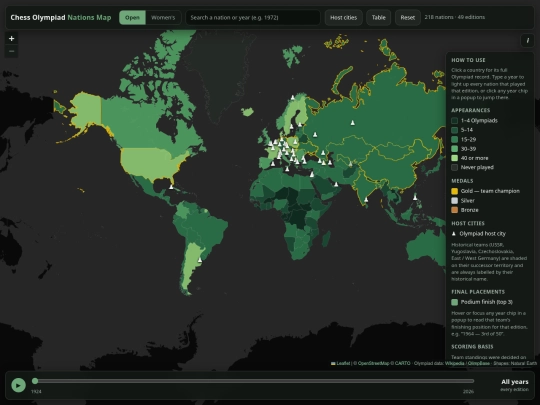Screen dimensions: 540x405
Task: Switch to the Open section
Action: click(x=132, y=18)
